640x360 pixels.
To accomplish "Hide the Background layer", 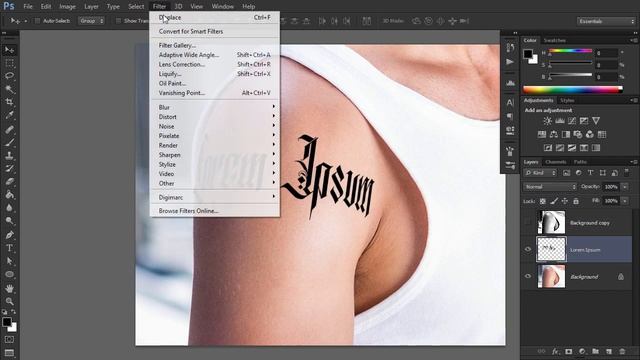I will point(528,276).
